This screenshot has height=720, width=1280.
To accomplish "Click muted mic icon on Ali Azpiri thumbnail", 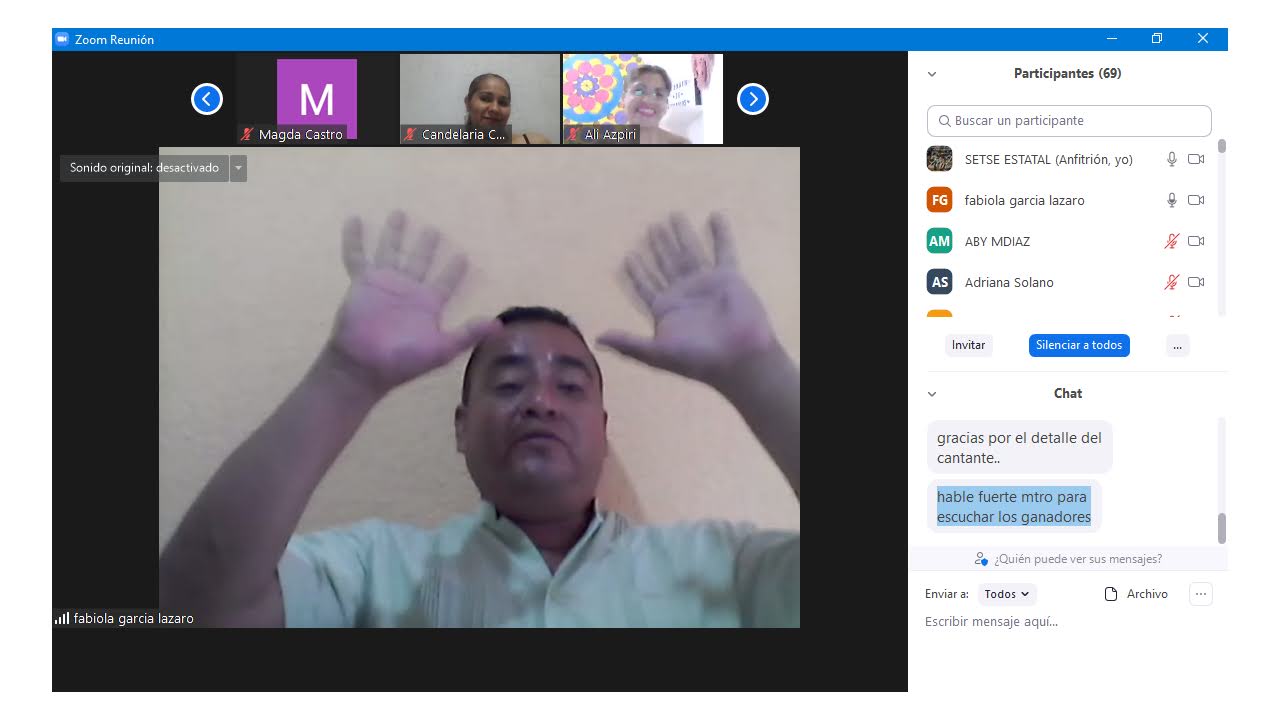I will [x=573, y=134].
